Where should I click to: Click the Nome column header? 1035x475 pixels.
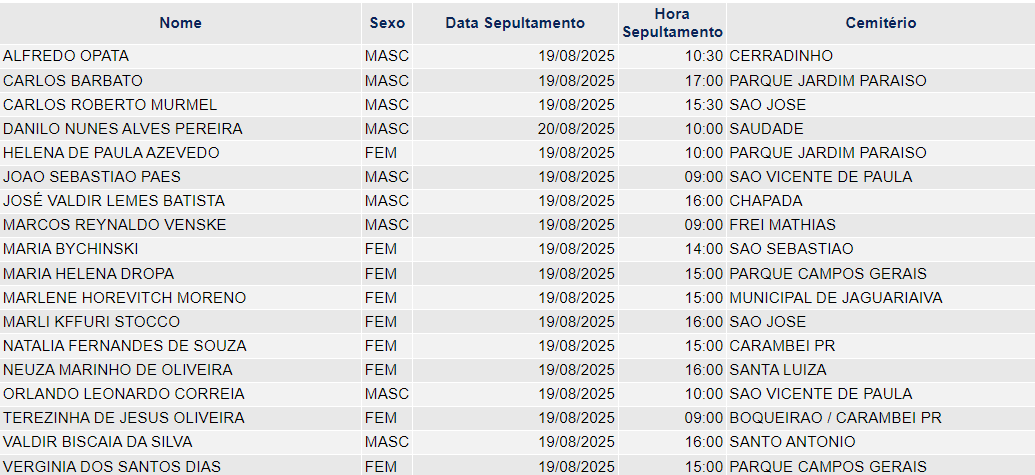(x=180, y=23)
